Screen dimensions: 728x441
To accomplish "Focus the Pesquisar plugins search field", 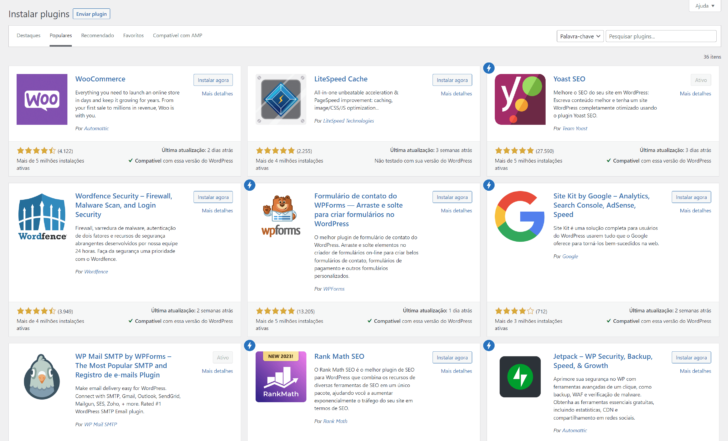I will coord(661,36).
